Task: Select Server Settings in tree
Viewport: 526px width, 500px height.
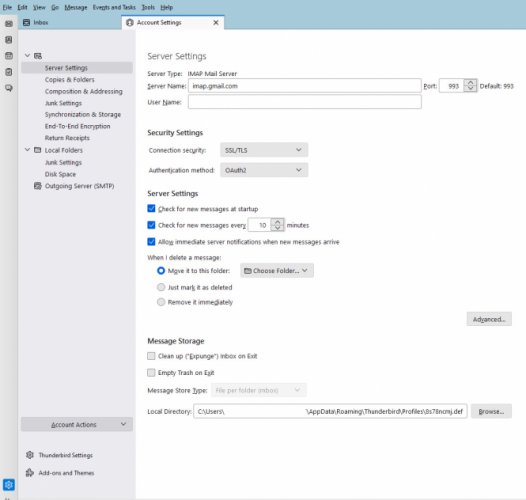Action: pos(77,68)
